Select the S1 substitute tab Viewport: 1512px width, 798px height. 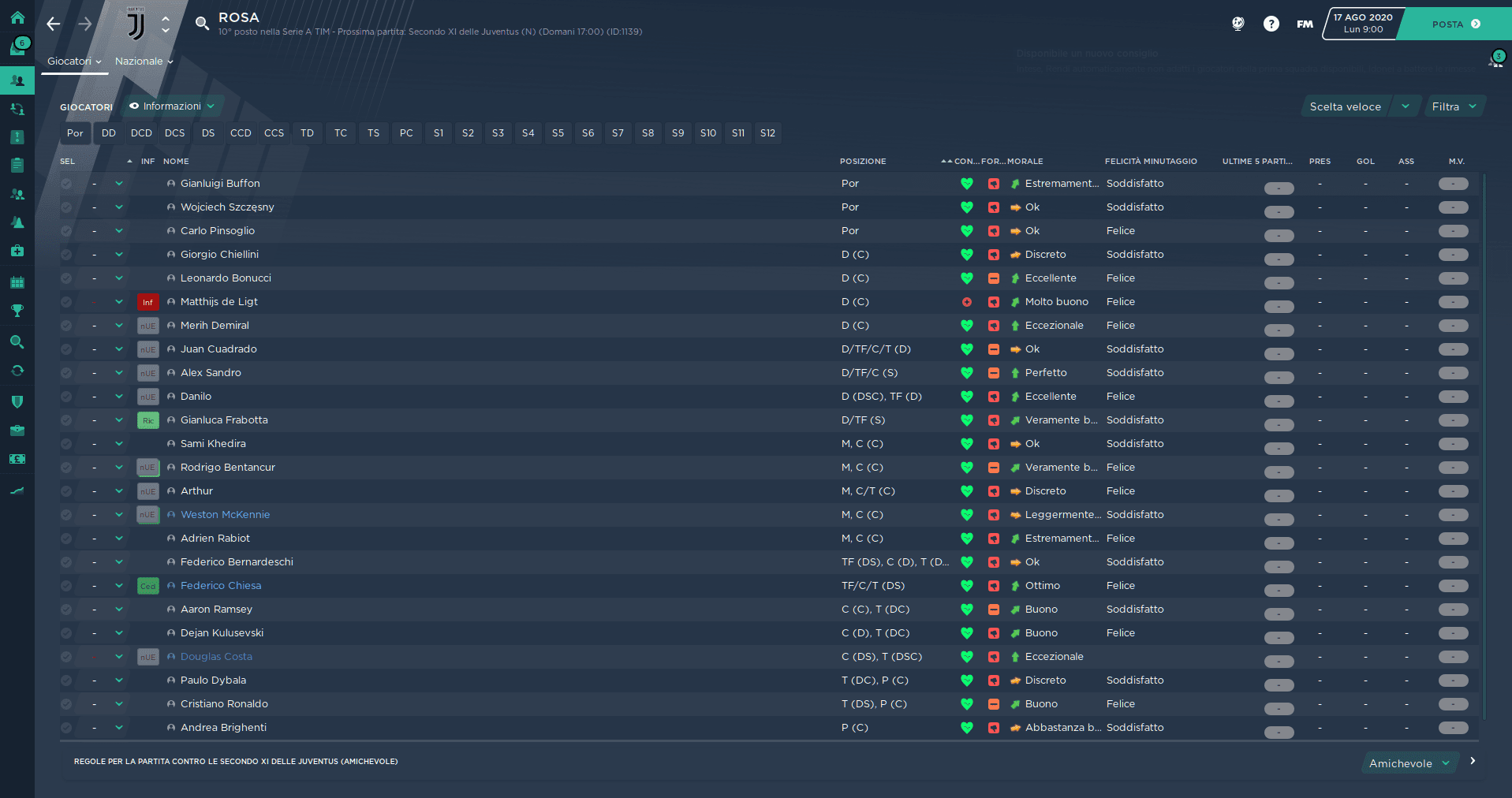(x=439, y=133)
